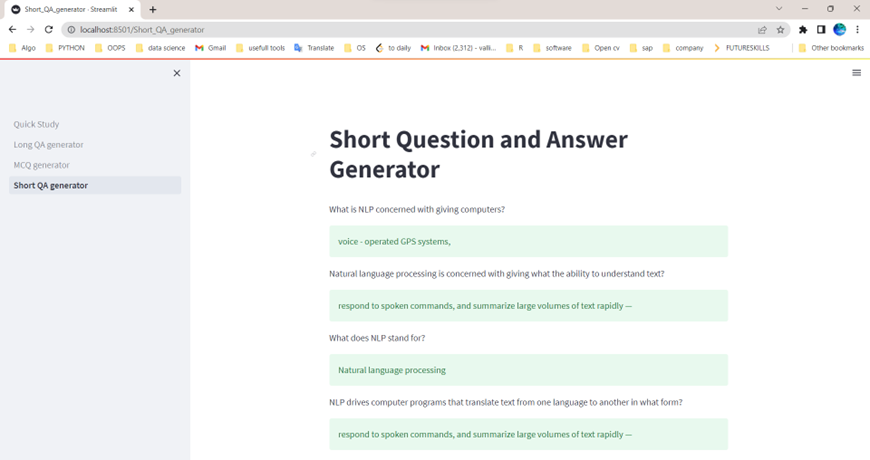The height and width of the screenshot is (460, 870).
Task: Open the Chrome profile avatar
Action: [839, 29]
